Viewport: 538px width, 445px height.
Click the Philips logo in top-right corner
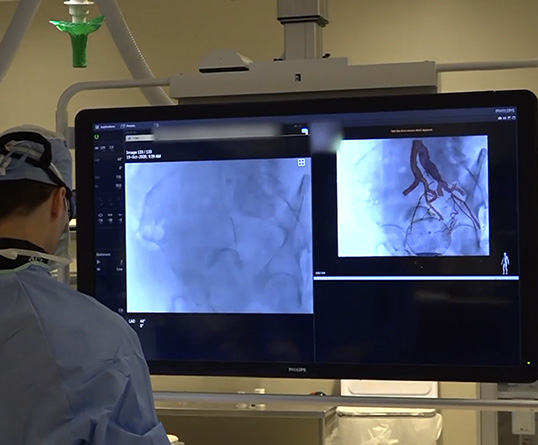[505, 111]
